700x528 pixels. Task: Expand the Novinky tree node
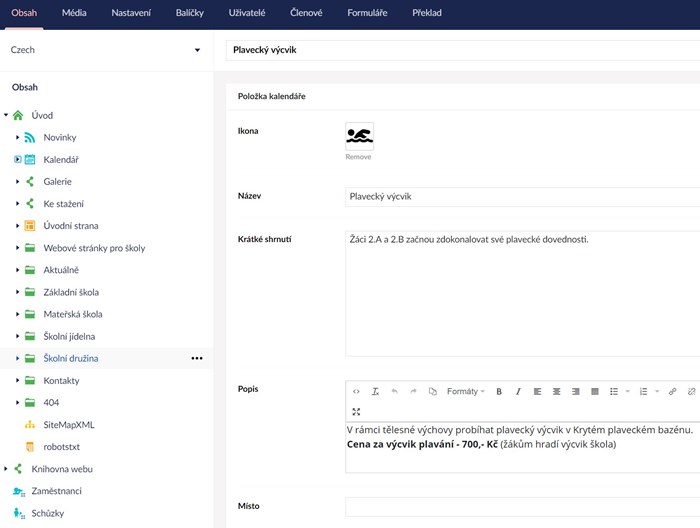[x=17, y=137]
